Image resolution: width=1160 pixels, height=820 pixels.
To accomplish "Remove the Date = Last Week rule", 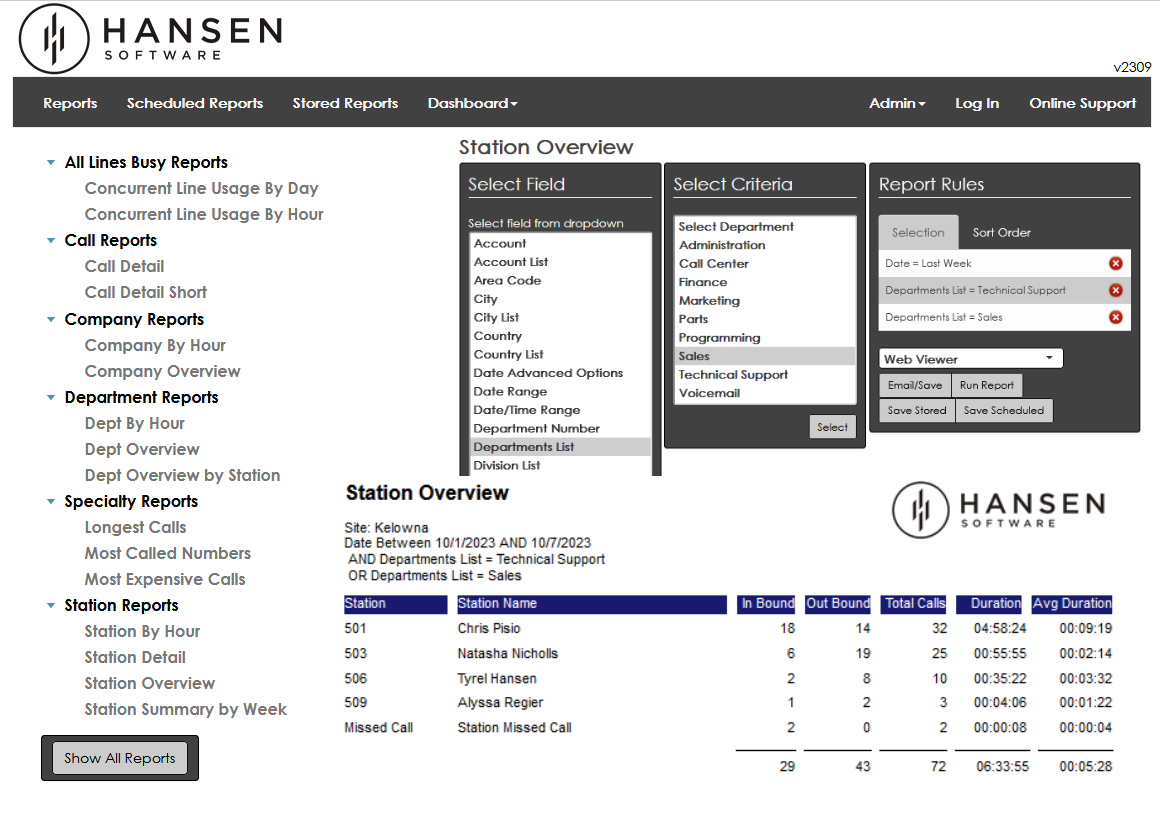I will click(x=1115, y=263).
